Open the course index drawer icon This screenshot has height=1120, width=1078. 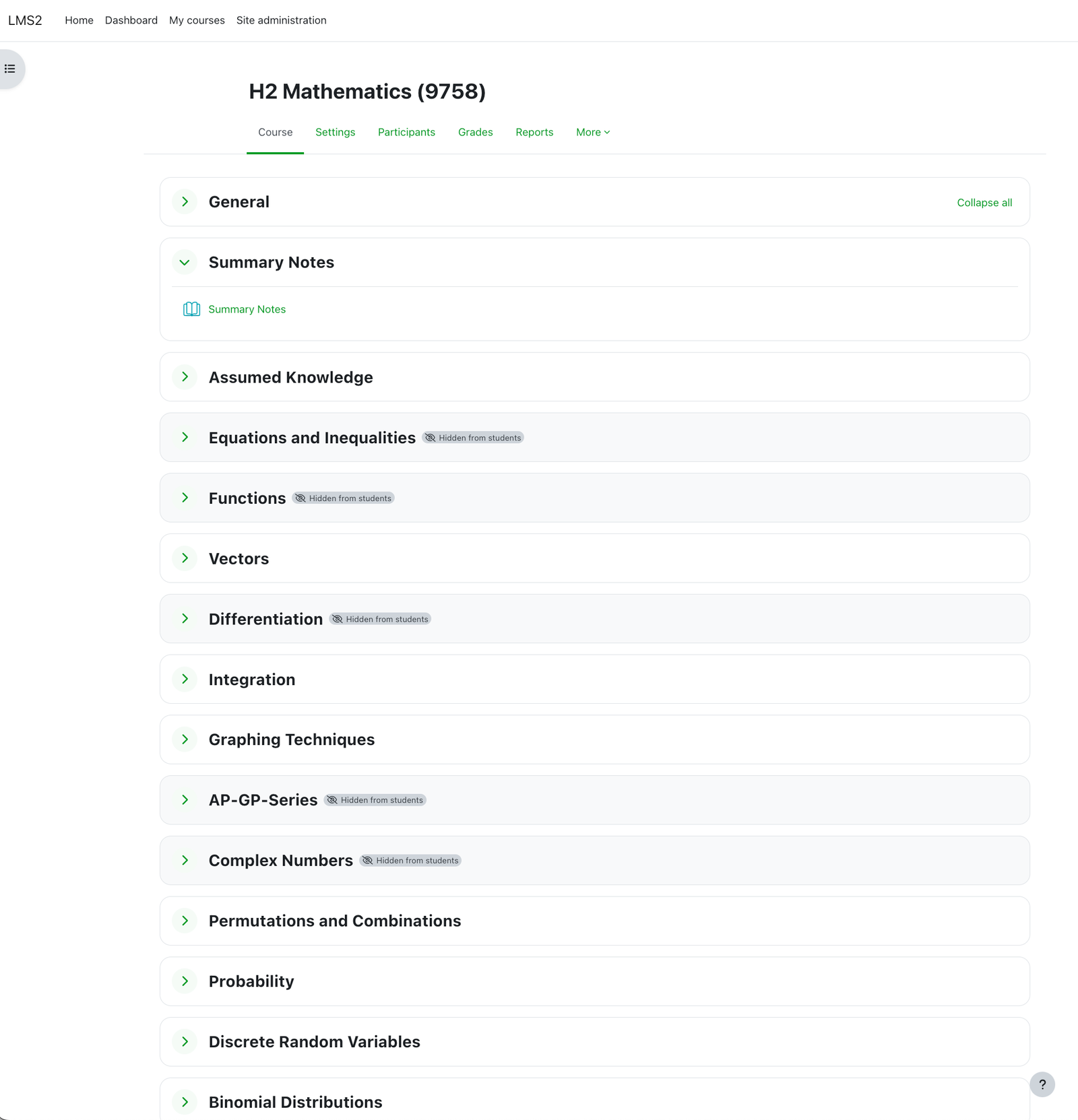10,69
